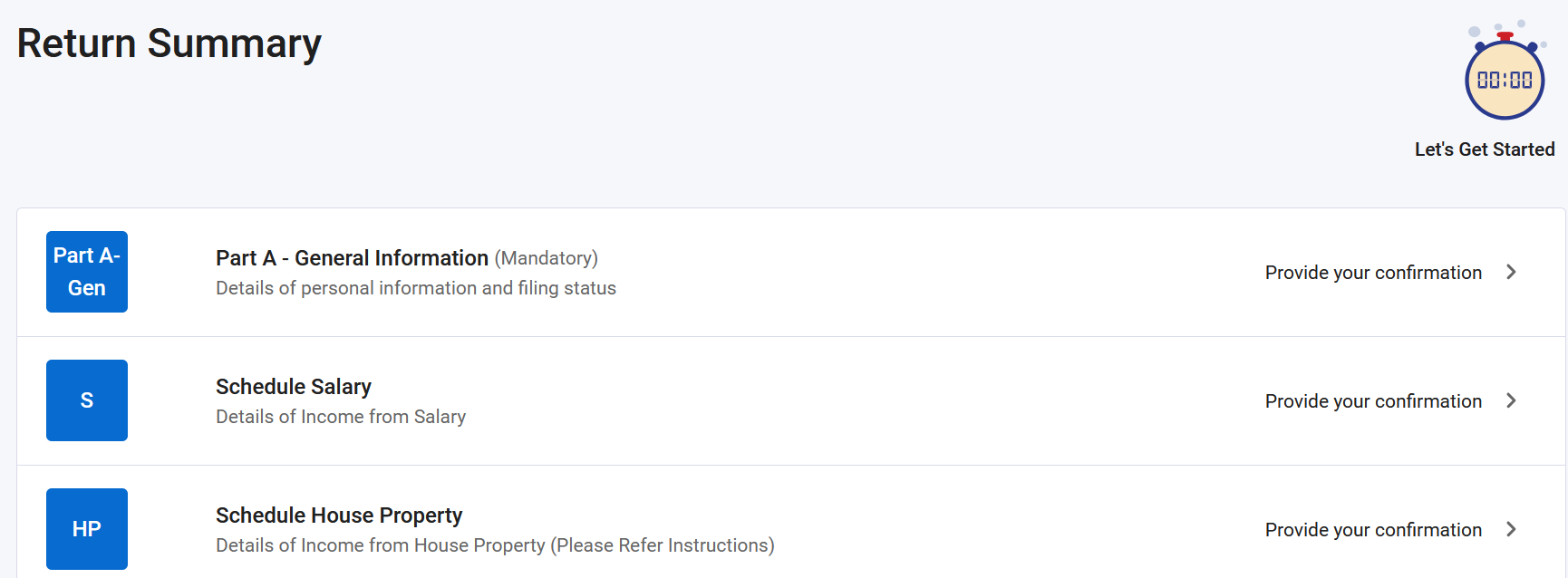The width and height of the screenshot is (1568, 578).
Task: Expand the Schedule Salary chevron arrow
Action: click(1511, 400)
